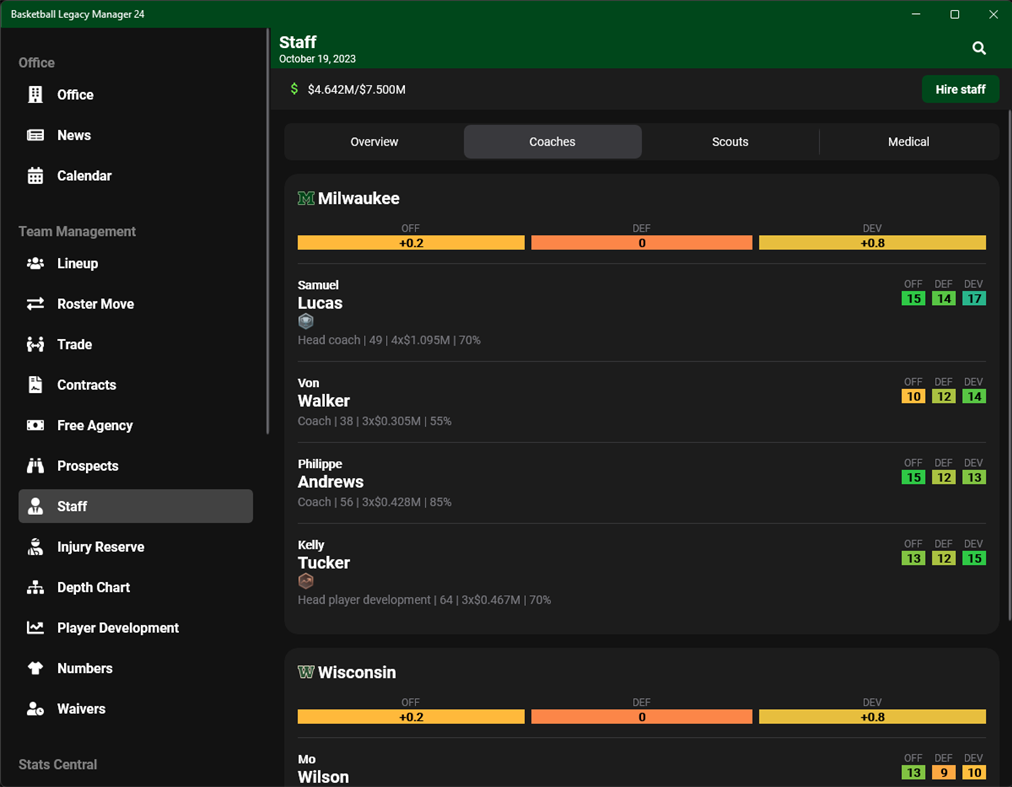Click the Wisconsin team logo
This screenshot has height=787, width=1012.
pos(306,672)
